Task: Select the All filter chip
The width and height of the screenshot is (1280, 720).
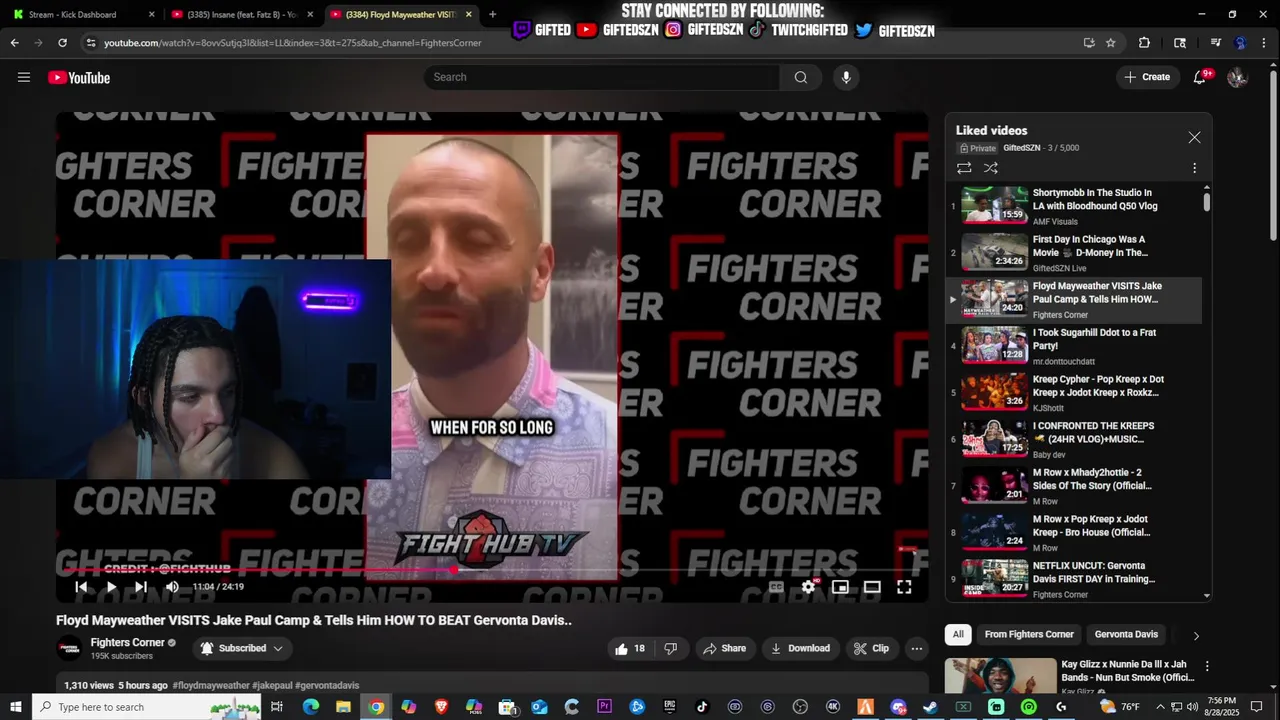Action: click(958, 634)
